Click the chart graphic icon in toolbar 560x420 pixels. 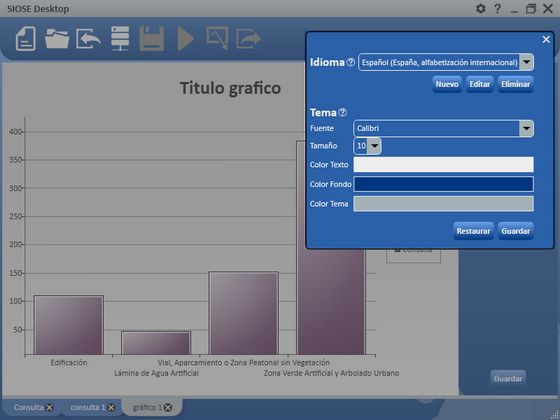coord(217,38)
